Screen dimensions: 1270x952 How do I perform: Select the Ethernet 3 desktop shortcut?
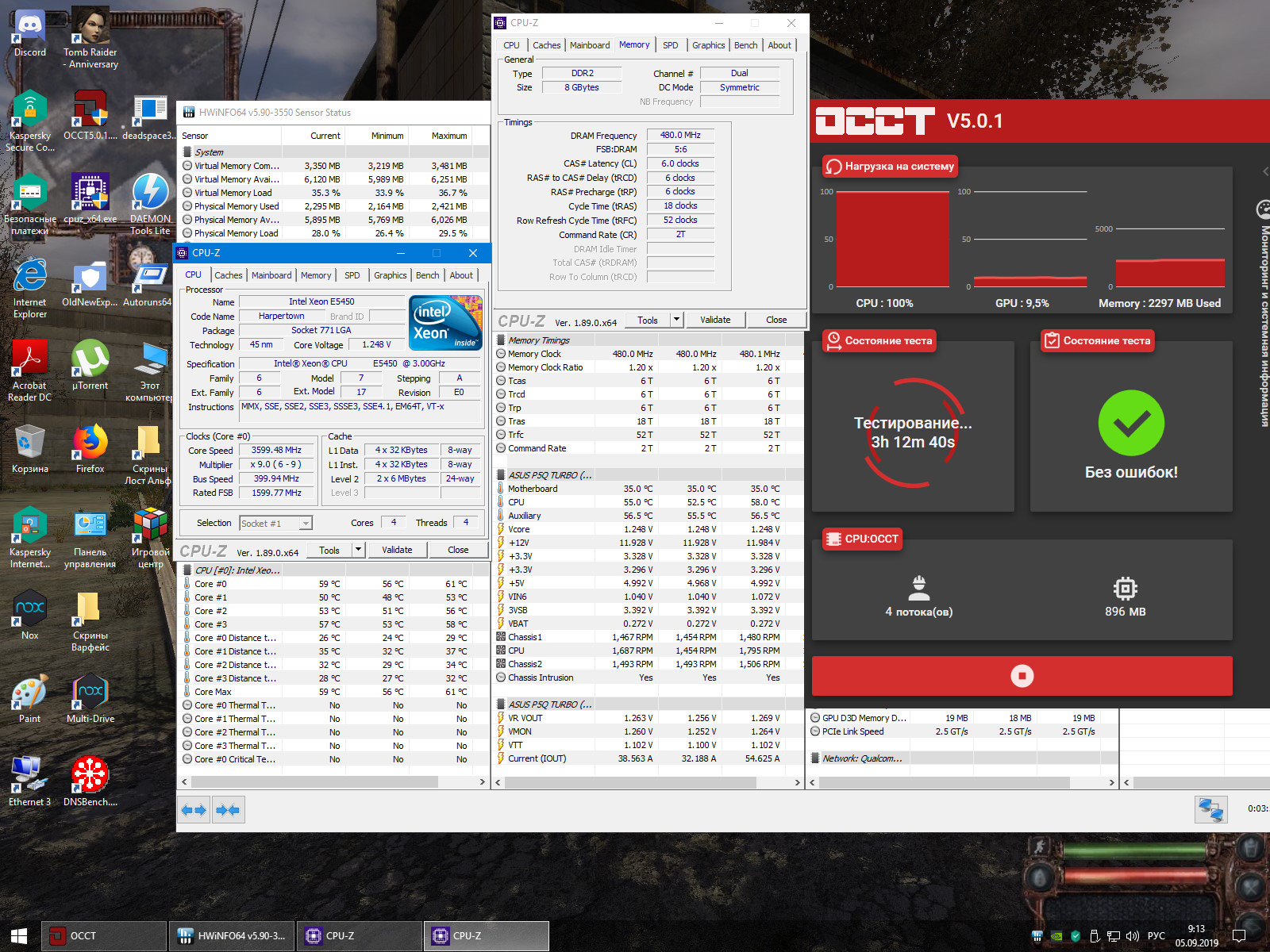pyautogui.click(x=30, y=781)
